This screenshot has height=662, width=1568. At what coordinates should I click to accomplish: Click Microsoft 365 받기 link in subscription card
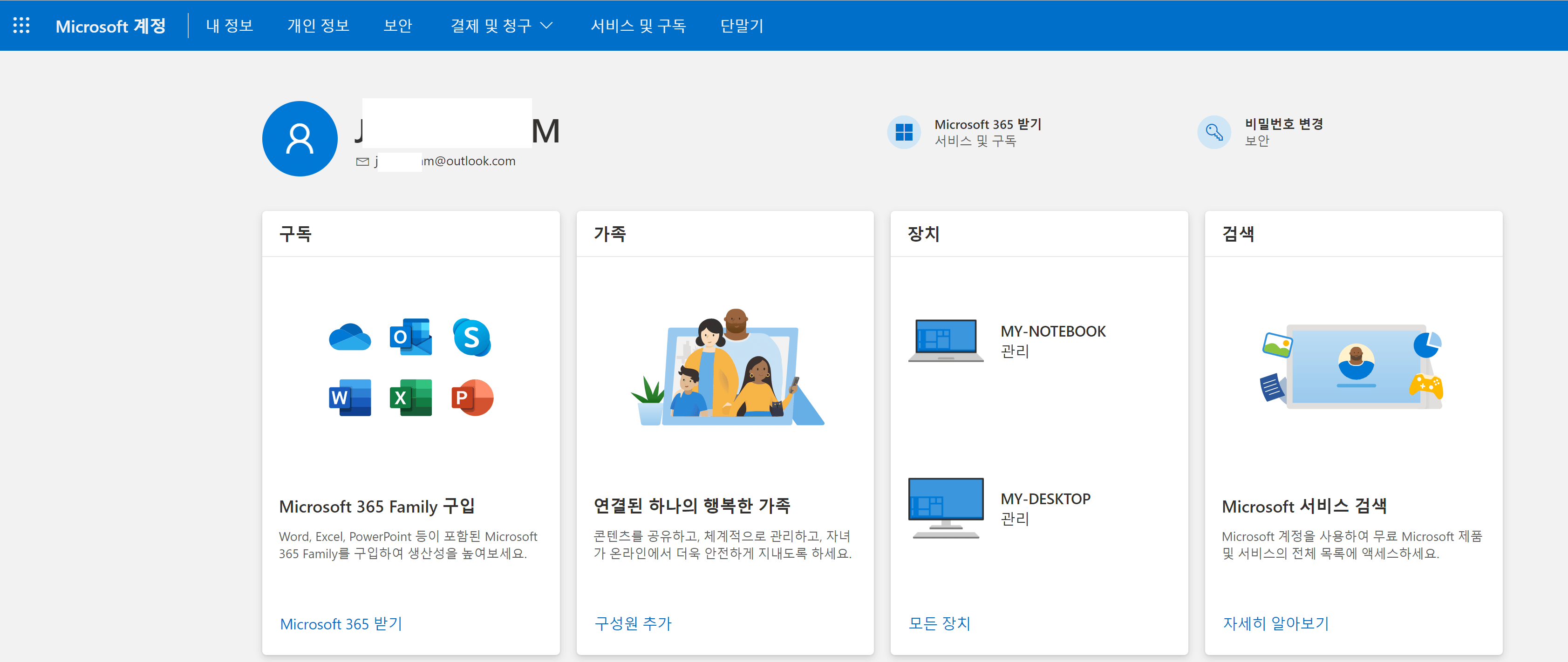[x=341, y=624]
